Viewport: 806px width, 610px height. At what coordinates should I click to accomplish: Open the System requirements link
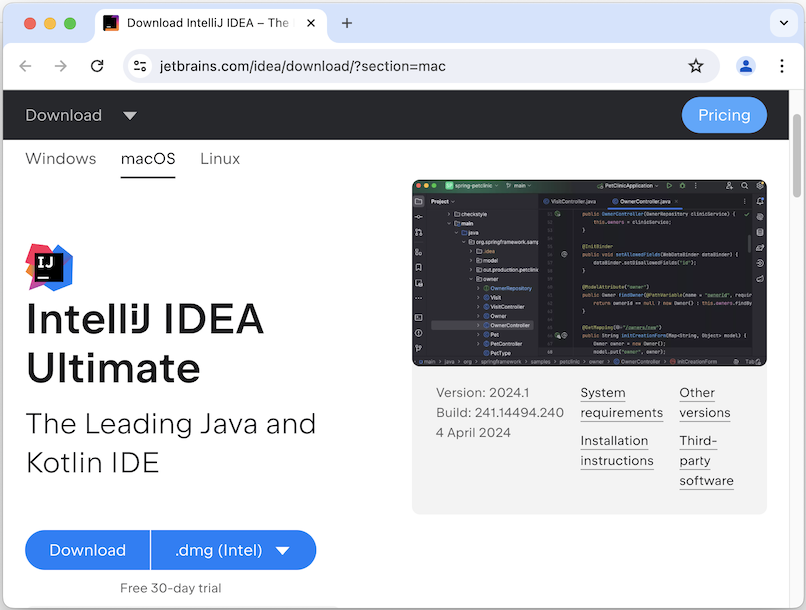coord(621,403)
